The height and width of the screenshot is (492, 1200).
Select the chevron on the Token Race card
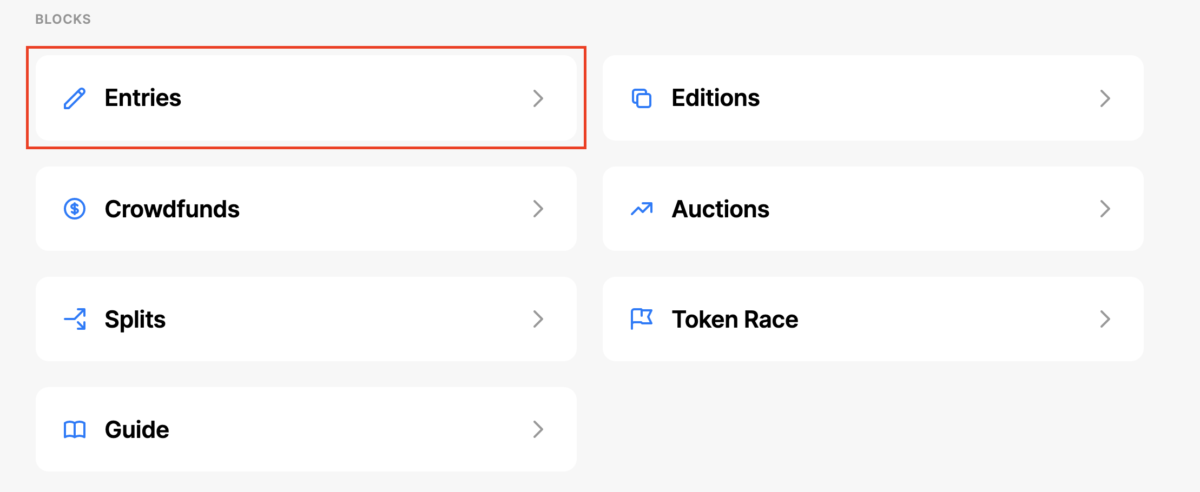[x=1105, y=320]
